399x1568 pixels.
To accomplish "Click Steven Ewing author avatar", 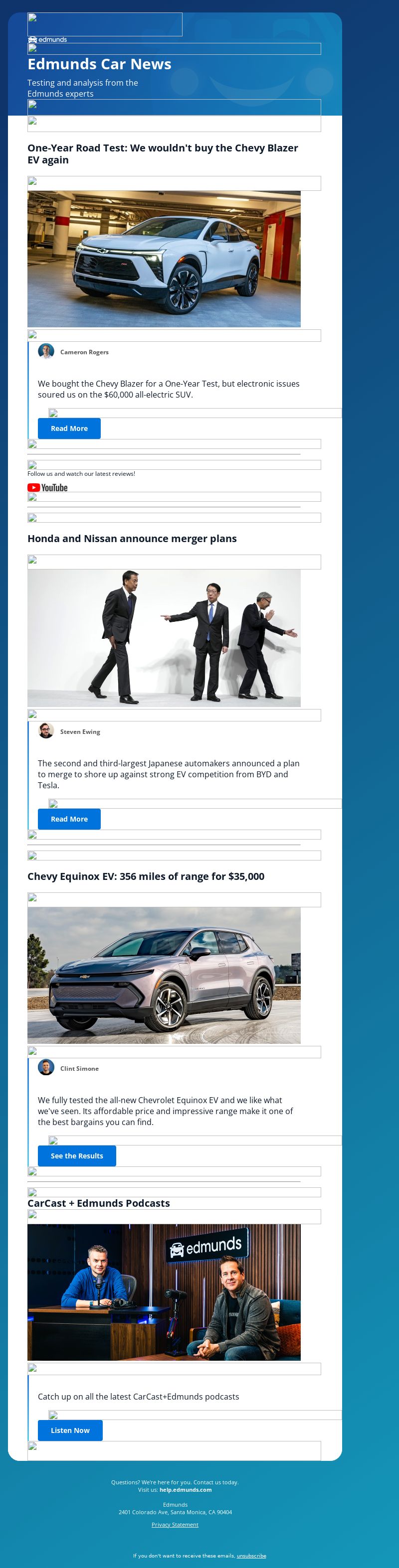I will tap(46, 730).
